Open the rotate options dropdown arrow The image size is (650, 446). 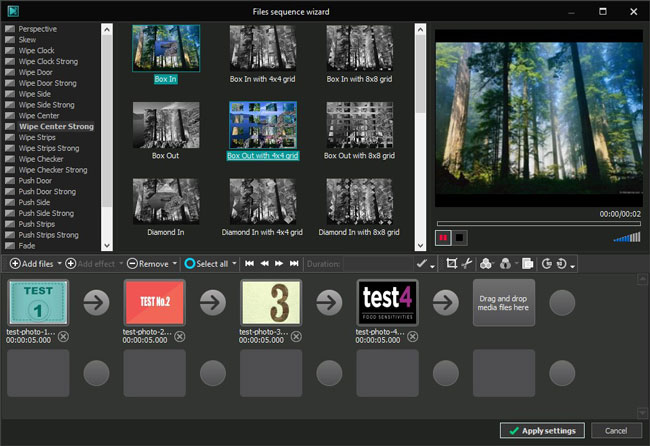(x=572, y=266)
